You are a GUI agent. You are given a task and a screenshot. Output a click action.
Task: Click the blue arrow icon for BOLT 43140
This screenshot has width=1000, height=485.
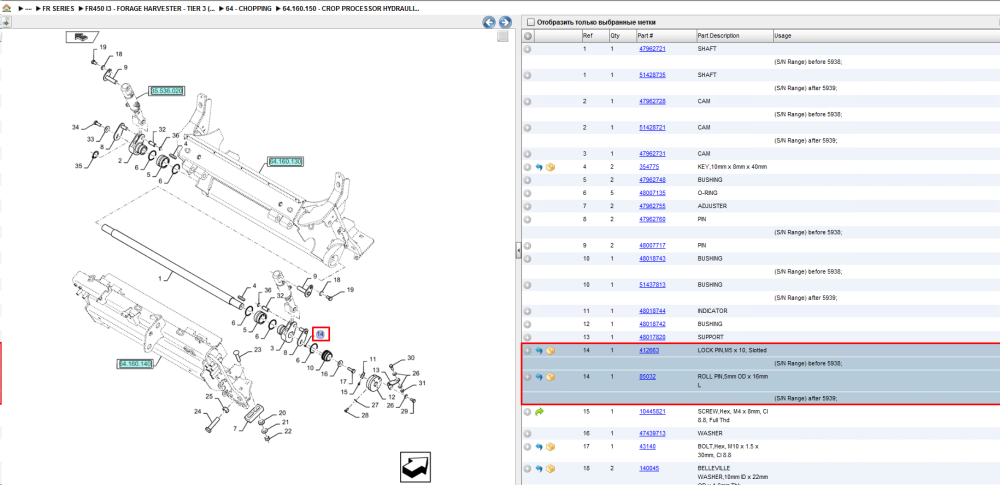[539, 447]
